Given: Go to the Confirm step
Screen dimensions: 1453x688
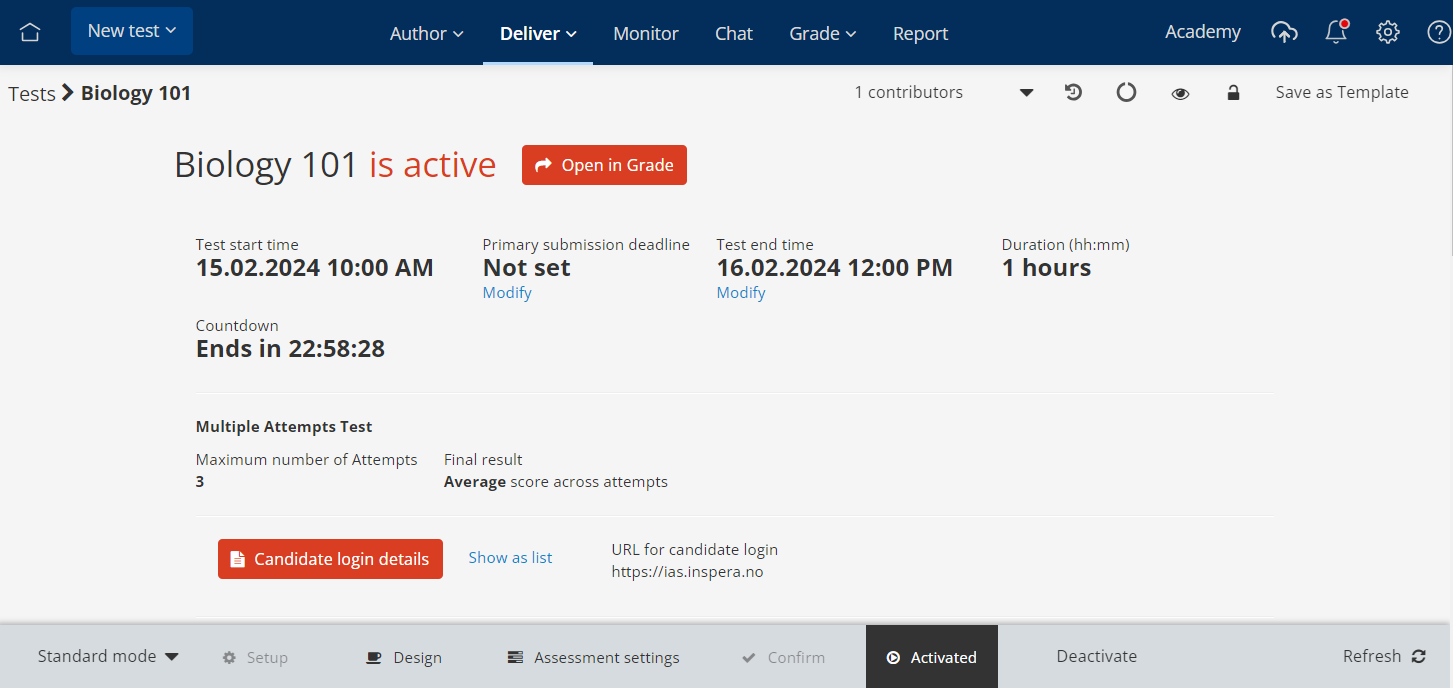Looking at the screenshot, I should (x=783, y=657).
